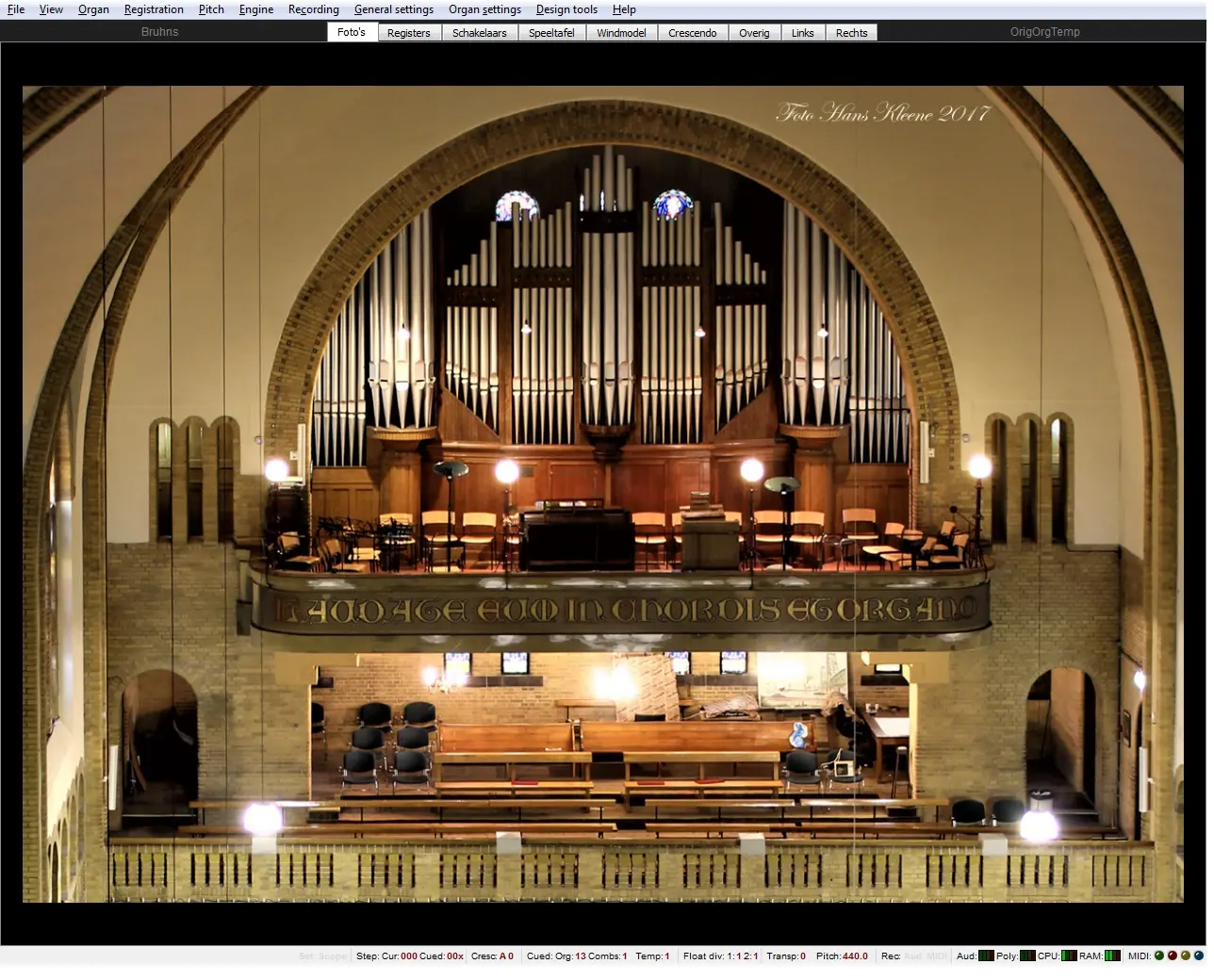Viewport: 1214px width, 980px height.
Task: Open the Organ settings menu
Action: pos(484,9)
